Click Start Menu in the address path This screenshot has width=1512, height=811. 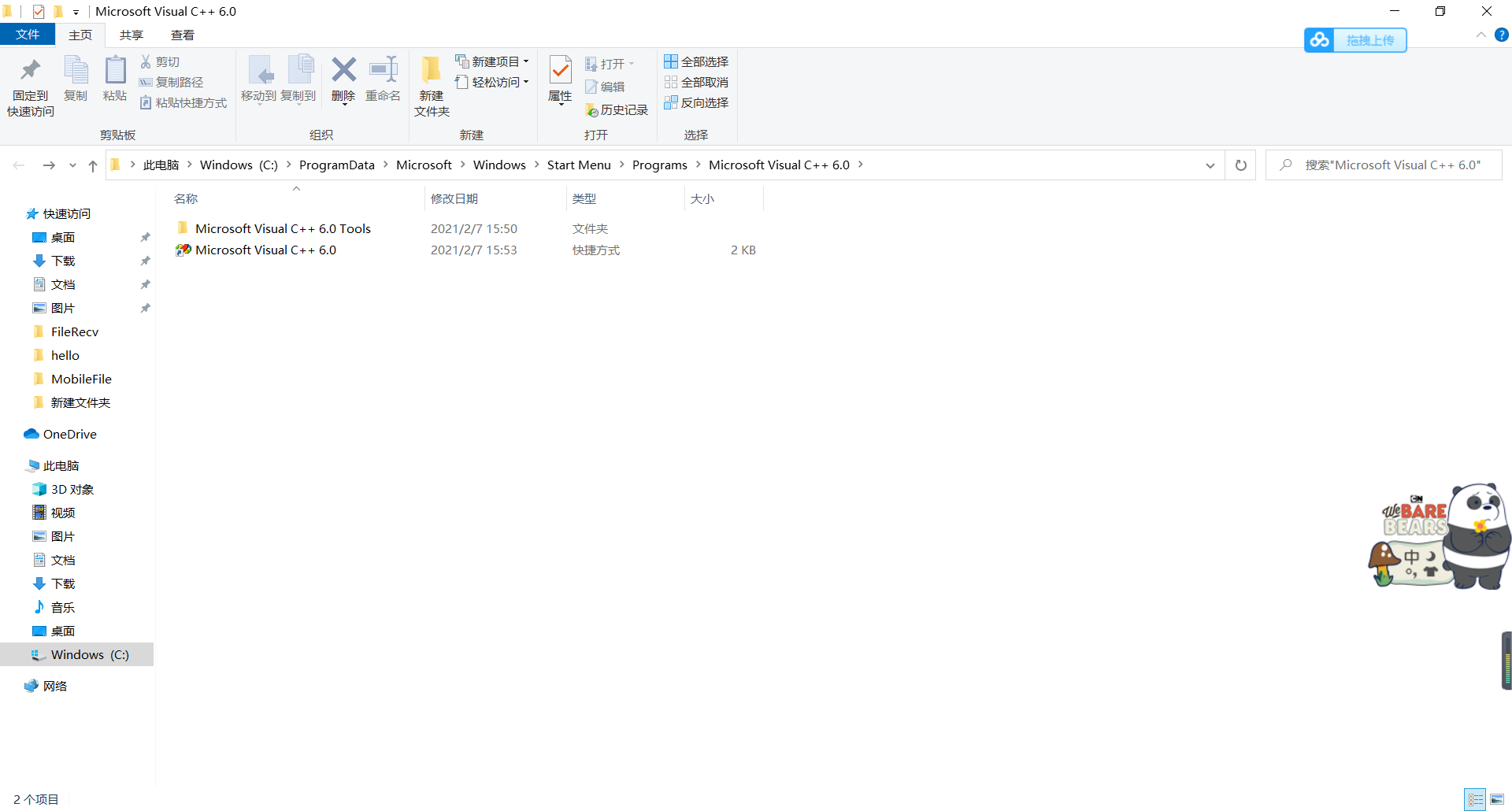[579, 165]
